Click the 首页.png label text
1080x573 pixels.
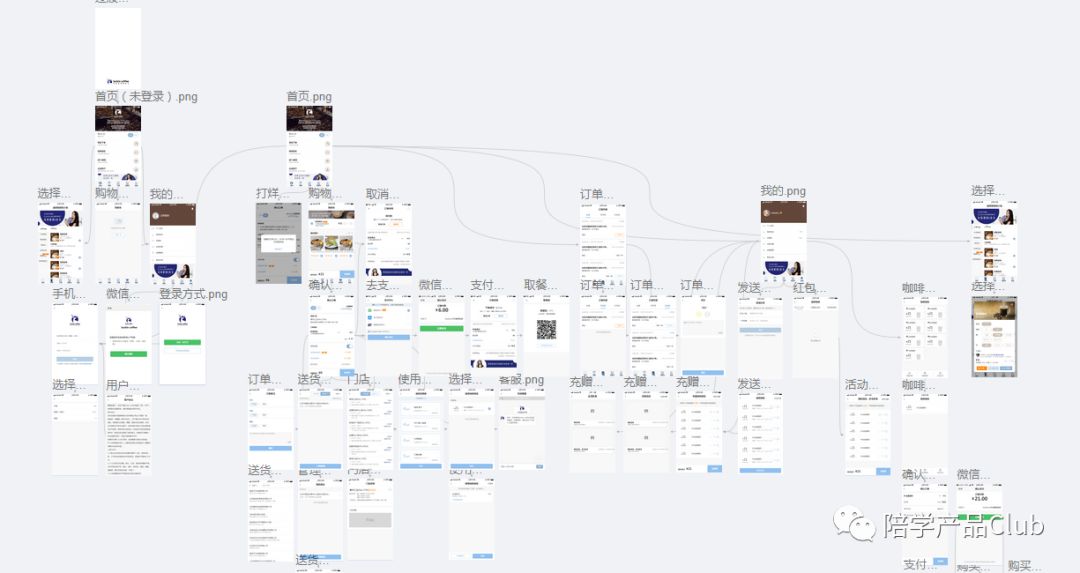point(309,96)
